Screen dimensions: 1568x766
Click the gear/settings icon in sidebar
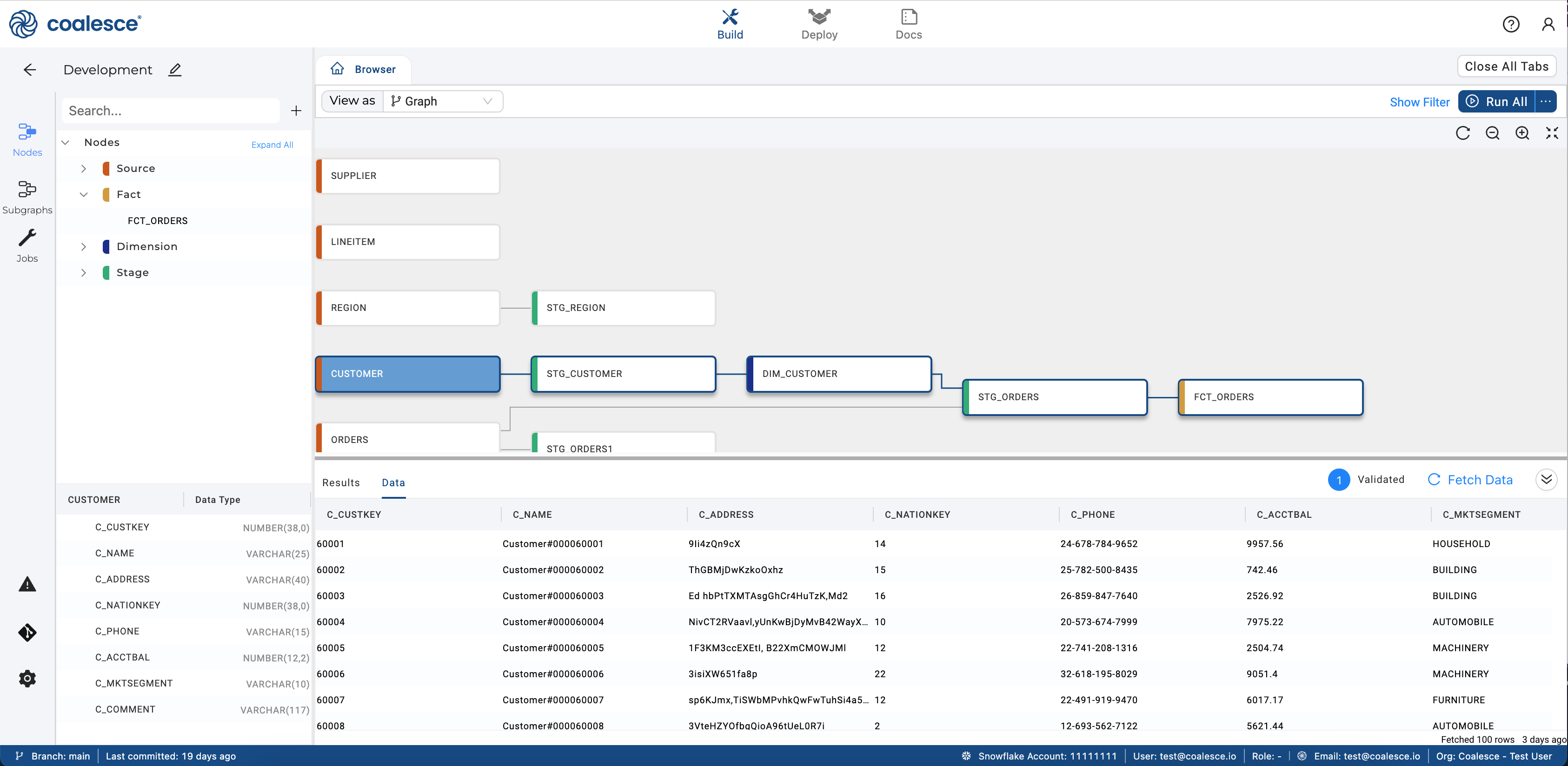[x=27, y=678]
